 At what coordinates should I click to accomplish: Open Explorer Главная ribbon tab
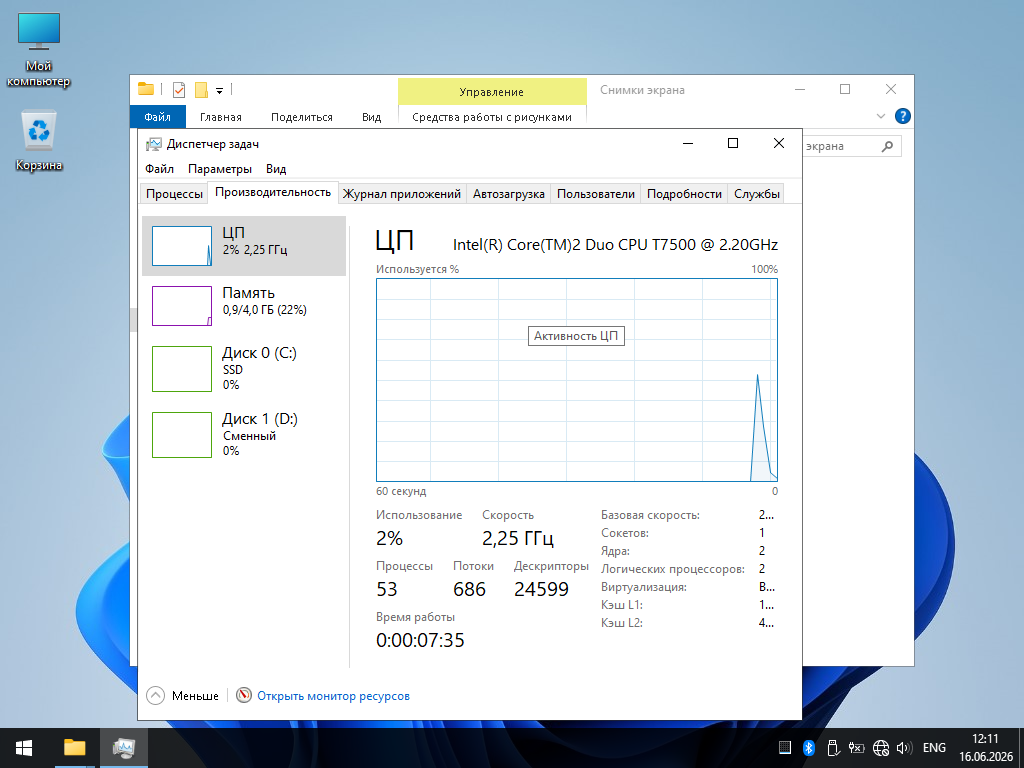[x=221, y=117]
